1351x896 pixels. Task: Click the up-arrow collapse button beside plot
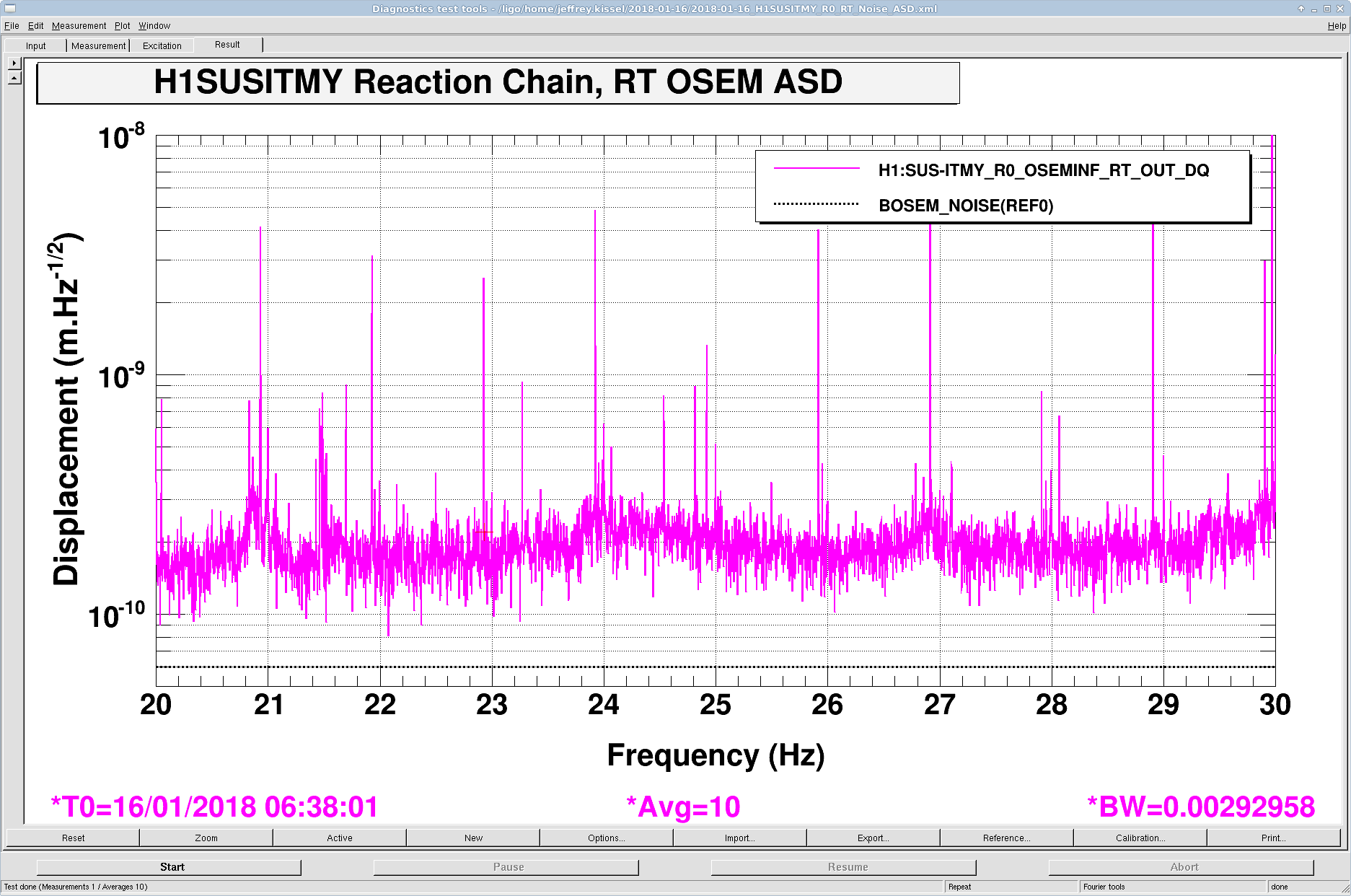(x=14, y=78)
